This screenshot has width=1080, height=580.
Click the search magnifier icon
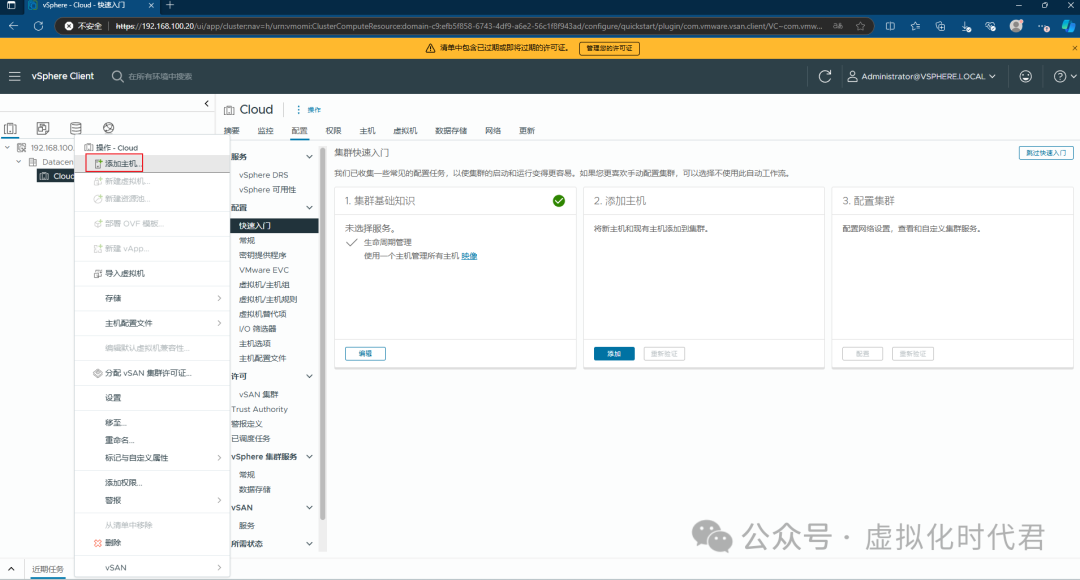118,76
